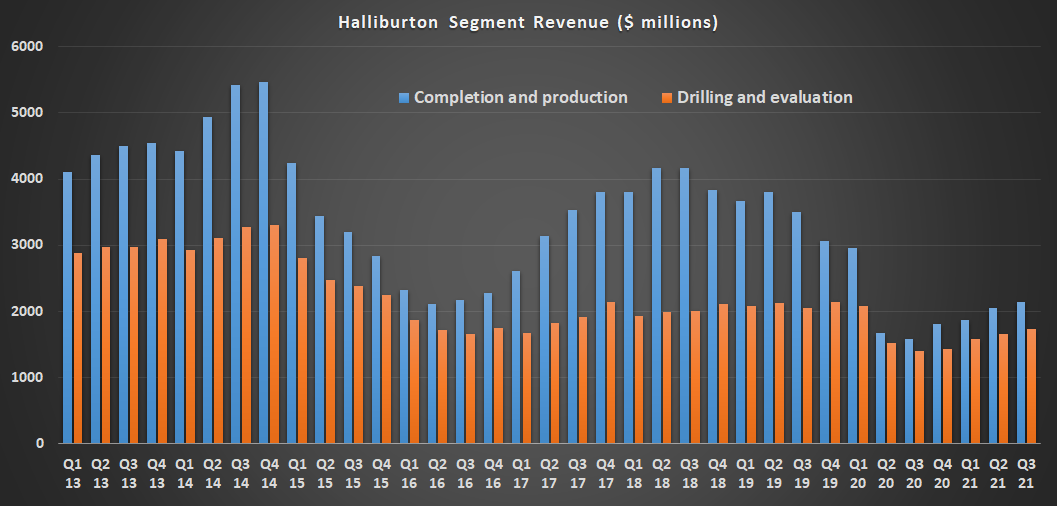This screenshot has width=1057, height=506.
Task: Click the 3000 value on vertical axis
Action: click(27, 245)
